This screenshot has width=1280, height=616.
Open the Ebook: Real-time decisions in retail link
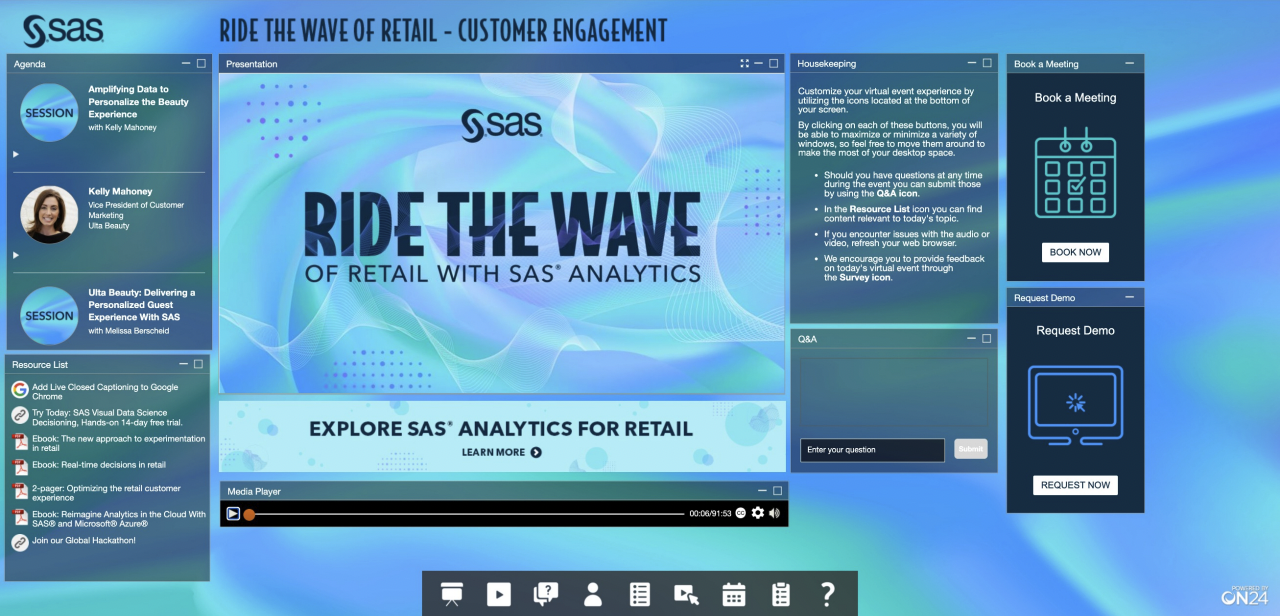coord(99,465)
